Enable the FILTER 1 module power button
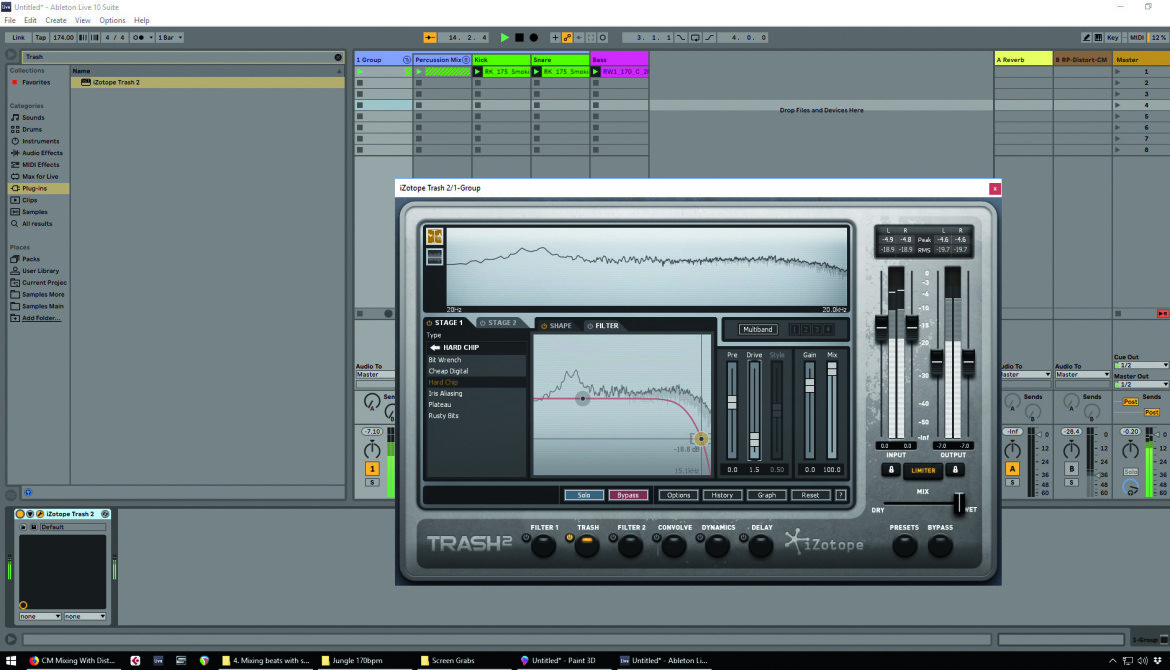 coord(526,538)
